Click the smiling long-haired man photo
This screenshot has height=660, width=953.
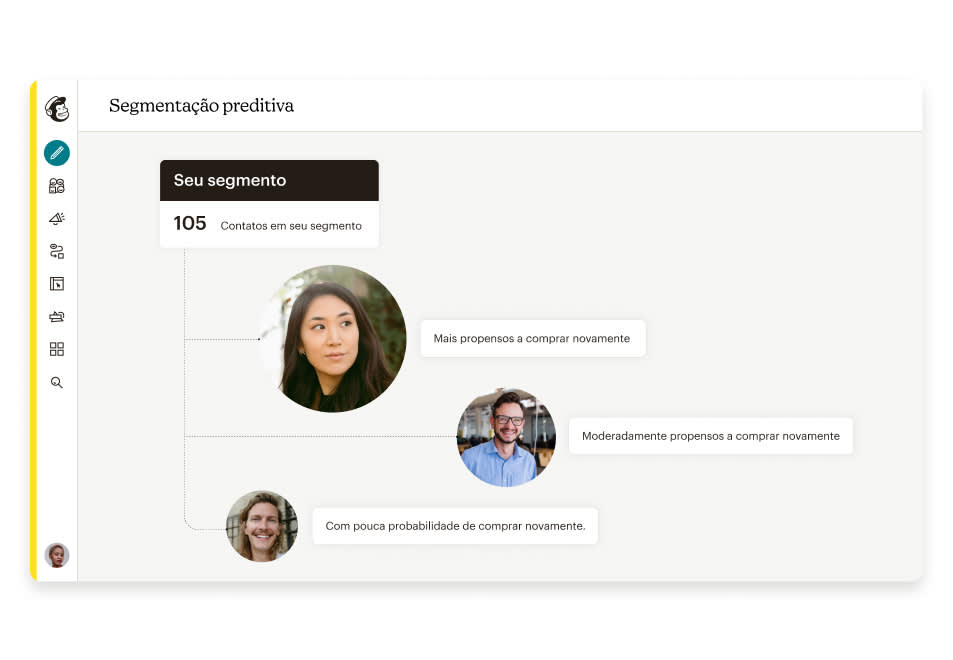click(262, 526)
